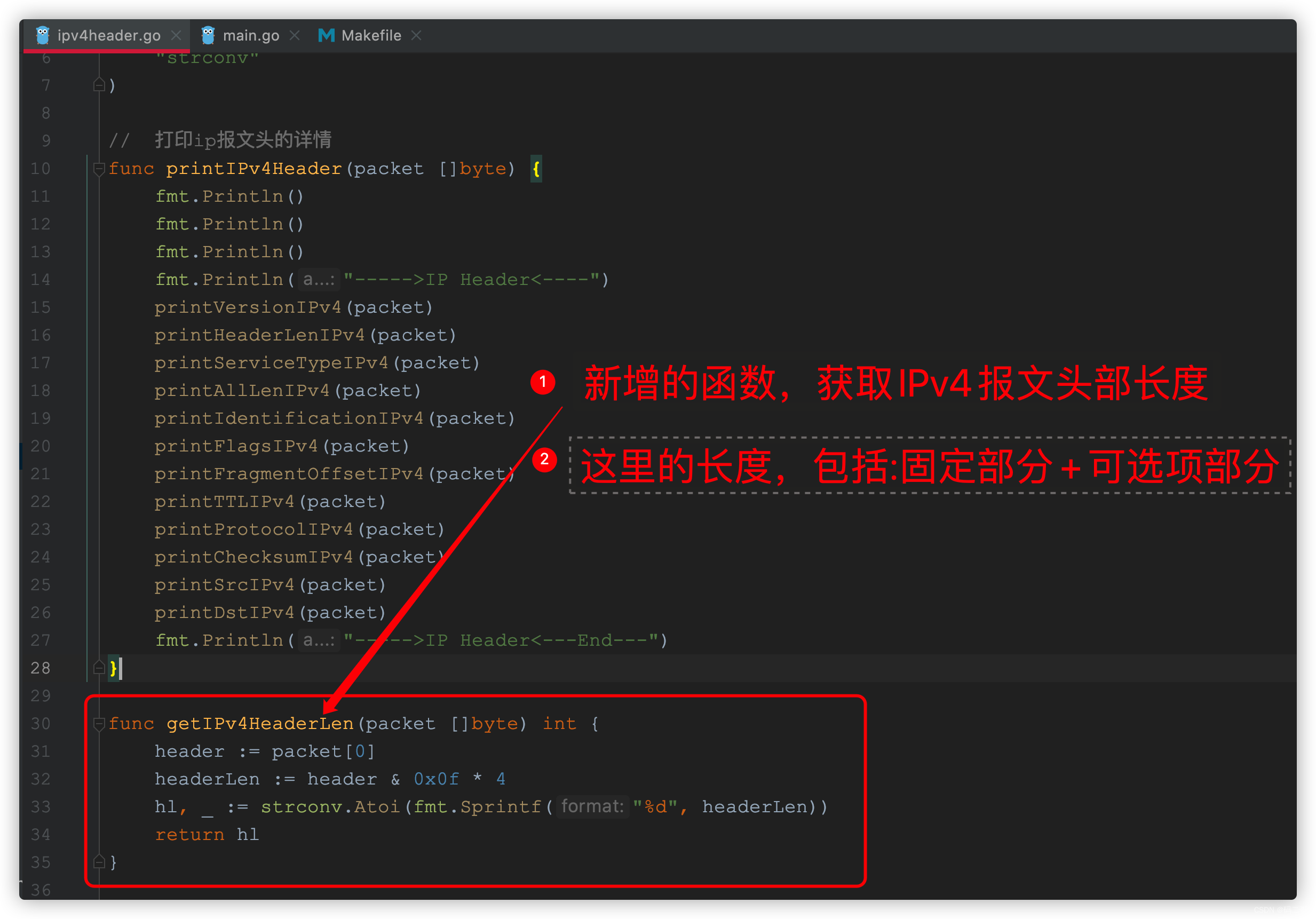This screenshot has height=919, width=1316.
Task: Click the red circle annotation numbered 1
Action: point(542,382)
